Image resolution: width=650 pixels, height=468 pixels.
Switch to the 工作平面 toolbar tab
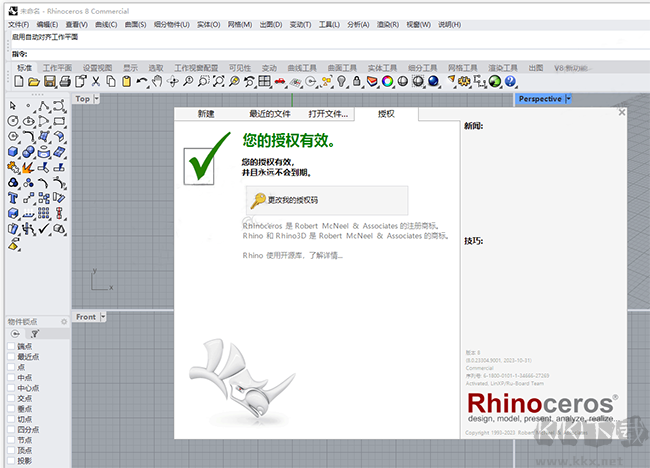tap(57, 68)
